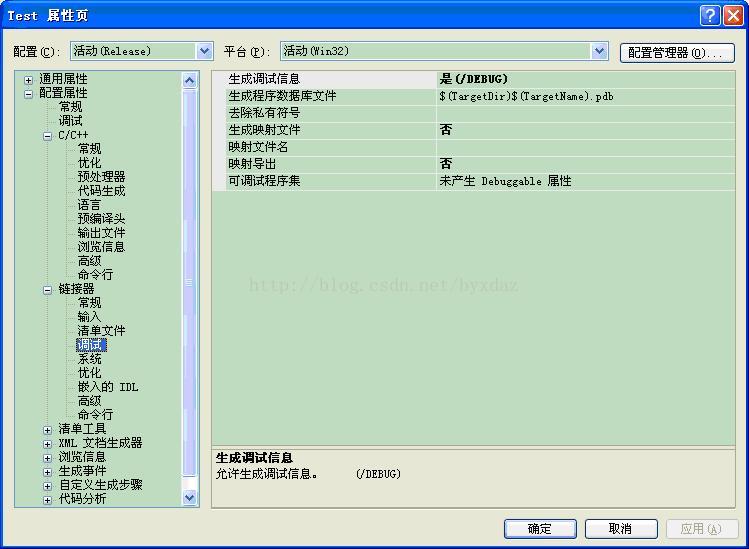749x549 pixels.
Task: Select the 生成映射文件 property
Action: tap(264, 130)
